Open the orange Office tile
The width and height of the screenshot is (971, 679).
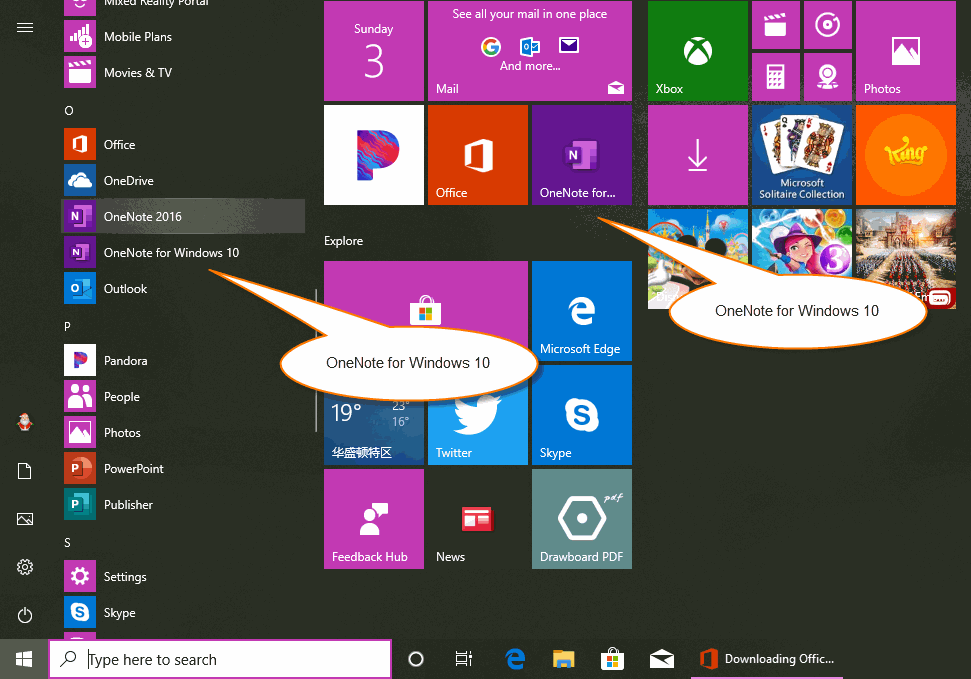click(478, 155)
